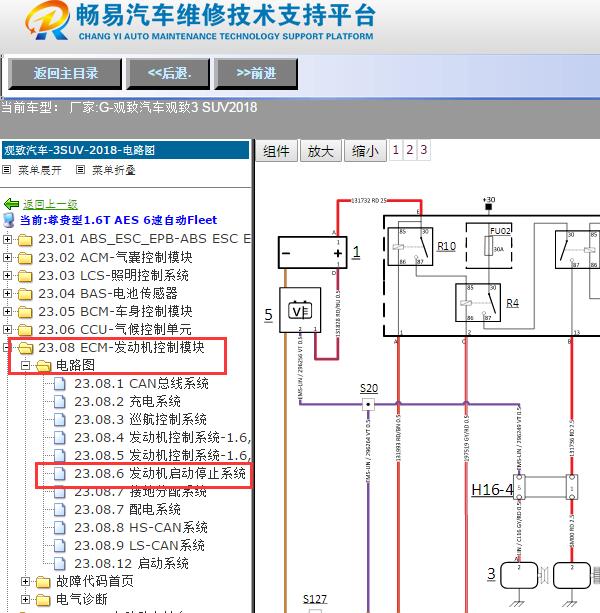The image size is (600, 613).
Task: Click the folder icon of 23.03 LCS
Action: [25, 275]
